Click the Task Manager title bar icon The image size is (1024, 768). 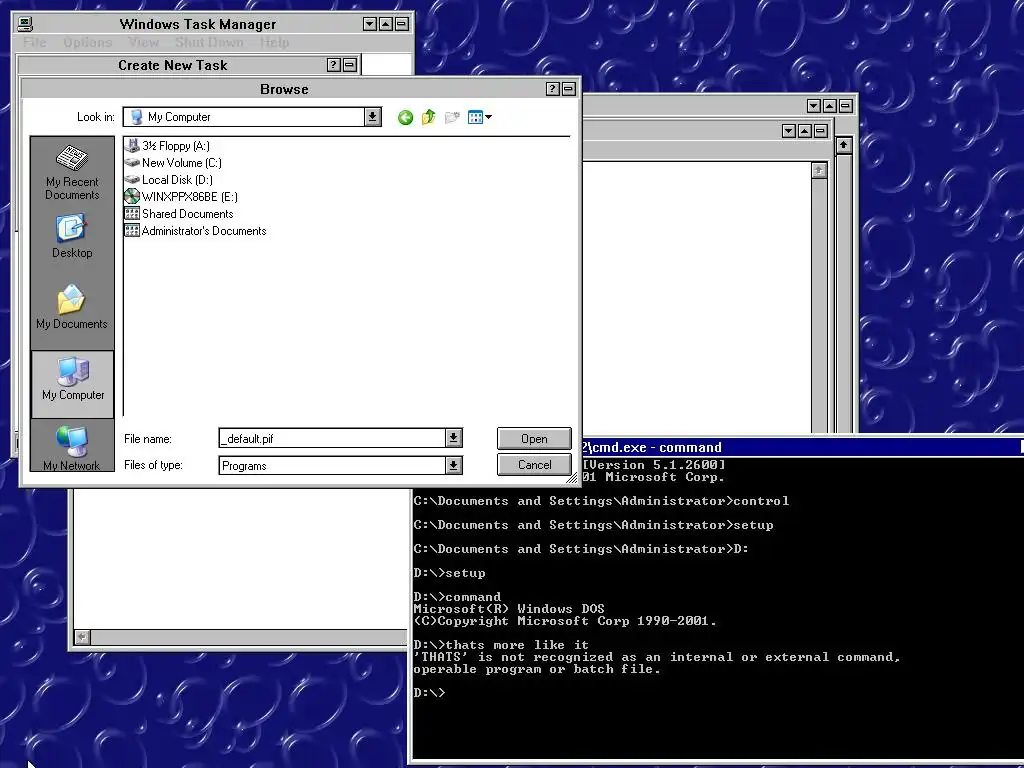(25, 24)
